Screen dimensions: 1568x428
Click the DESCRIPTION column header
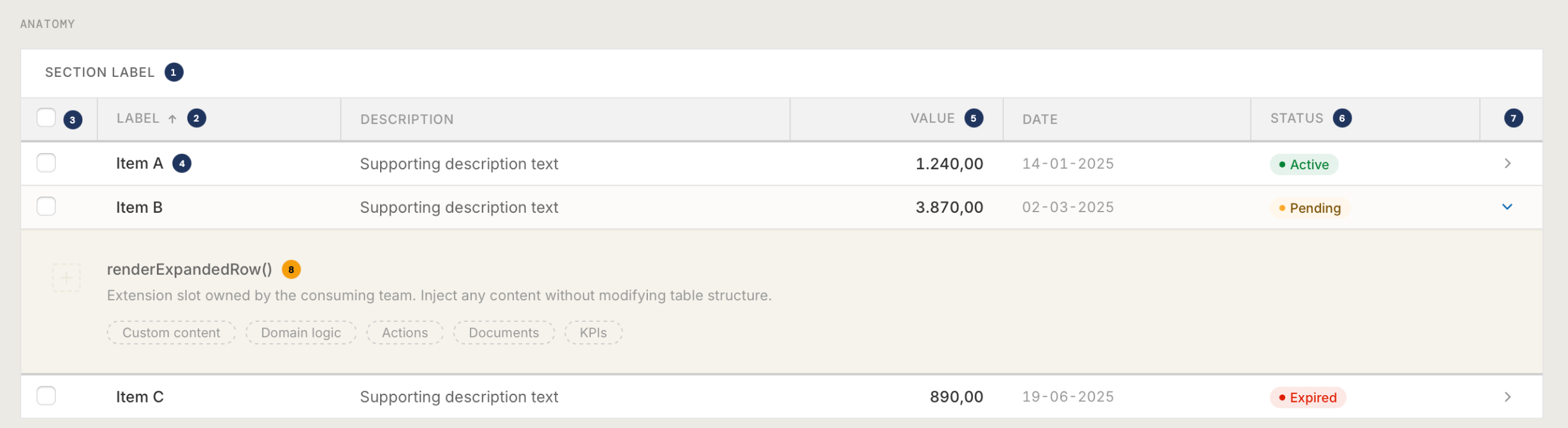point(407,120)
